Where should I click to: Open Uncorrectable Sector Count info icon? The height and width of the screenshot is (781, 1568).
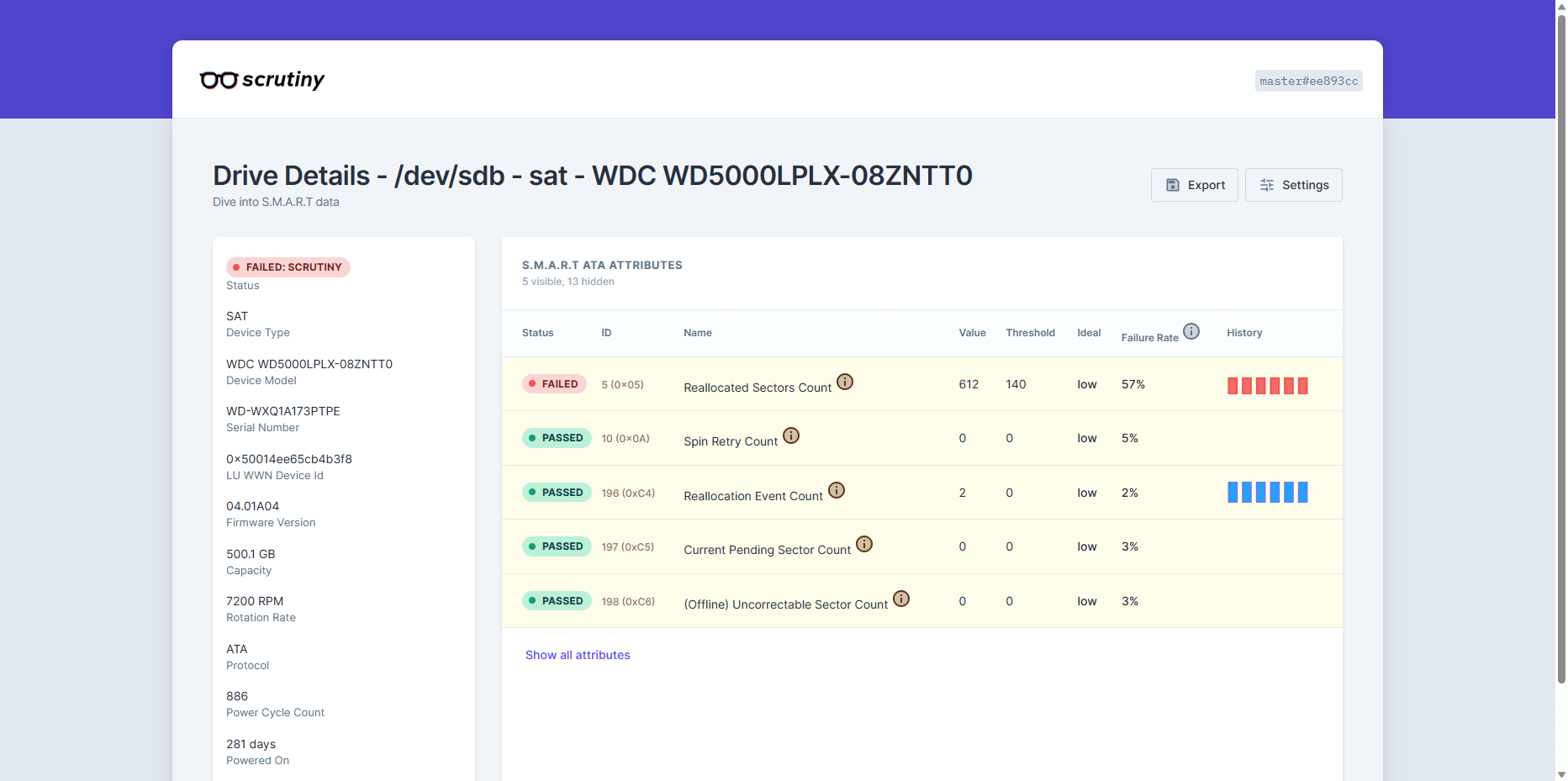[x=901, y=599]
